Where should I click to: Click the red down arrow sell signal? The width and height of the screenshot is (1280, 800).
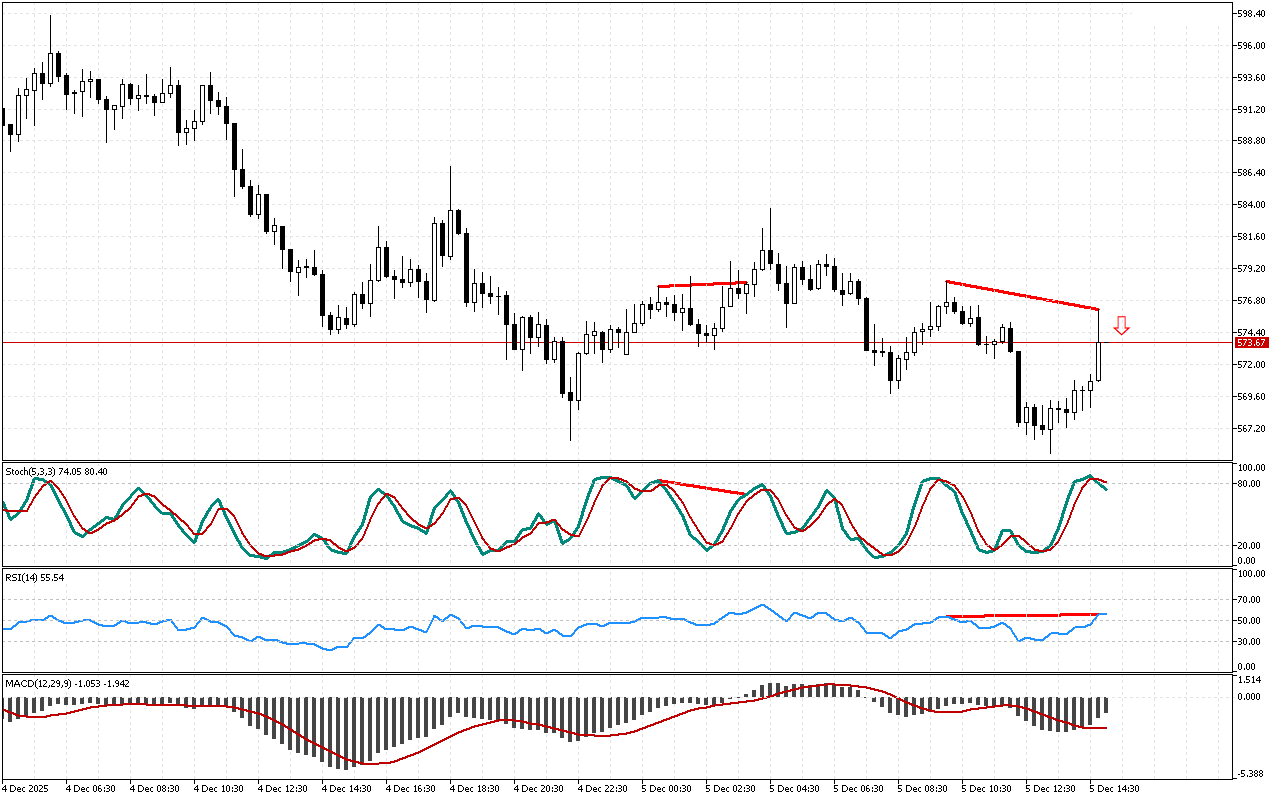[x=1122, y=325]
